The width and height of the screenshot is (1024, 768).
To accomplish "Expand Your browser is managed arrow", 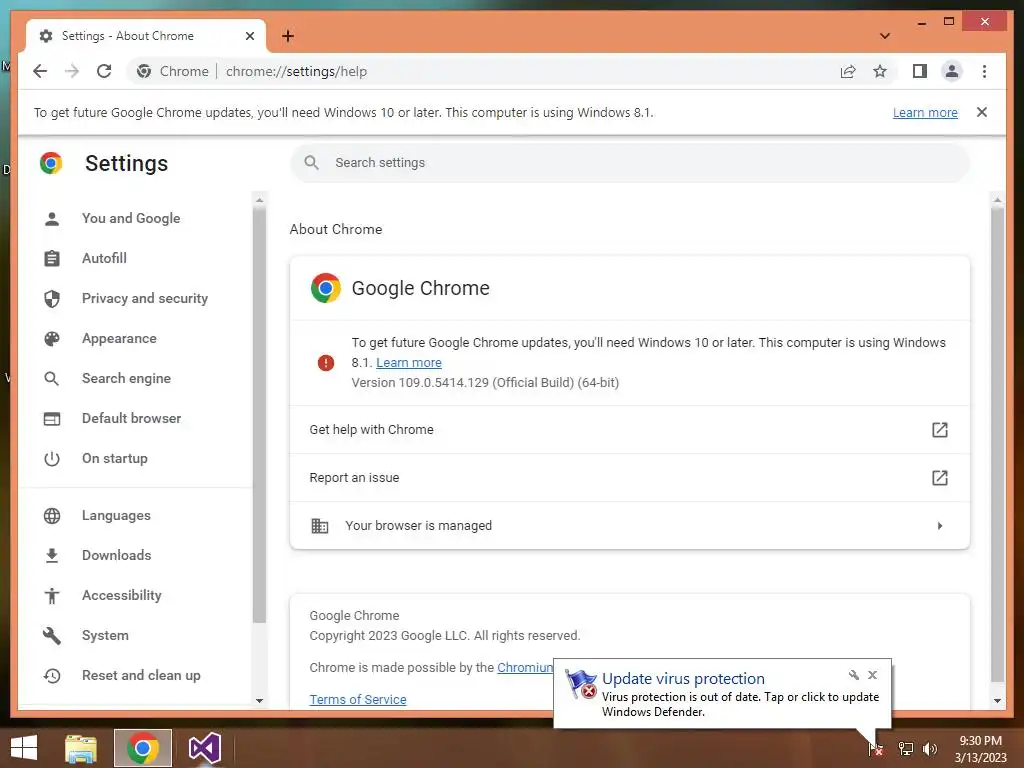I will (x=940, y=526).
